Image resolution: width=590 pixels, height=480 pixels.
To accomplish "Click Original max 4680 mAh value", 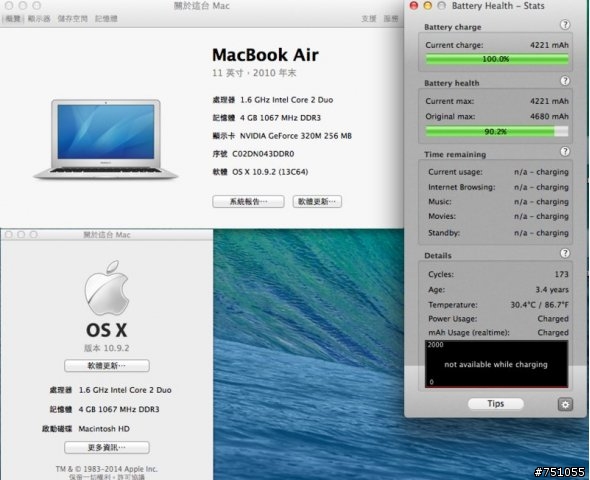I will click(x=549, y=116).
